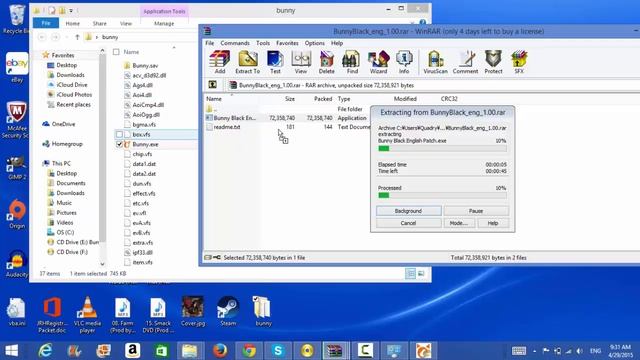Click the Info toolbar icon

pos(404,62)
